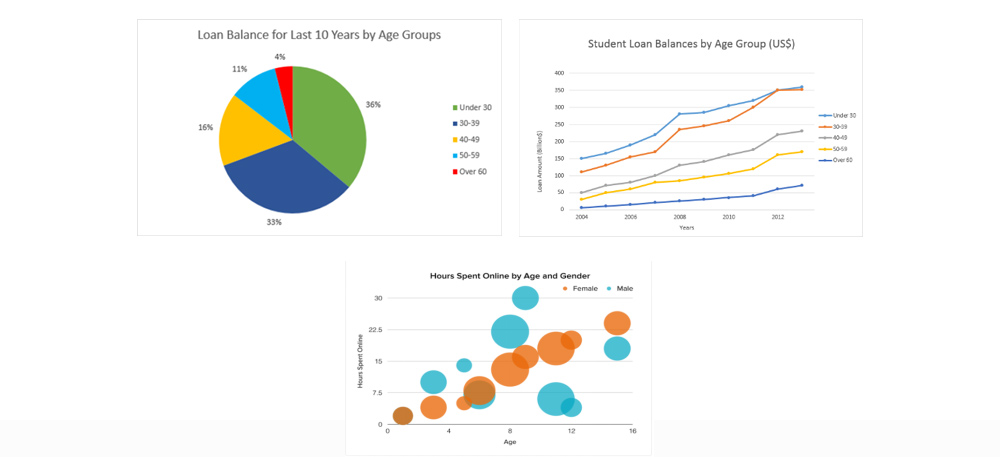Select 'Loan Balance for Last 10 Years' chart title

point(318,36)
